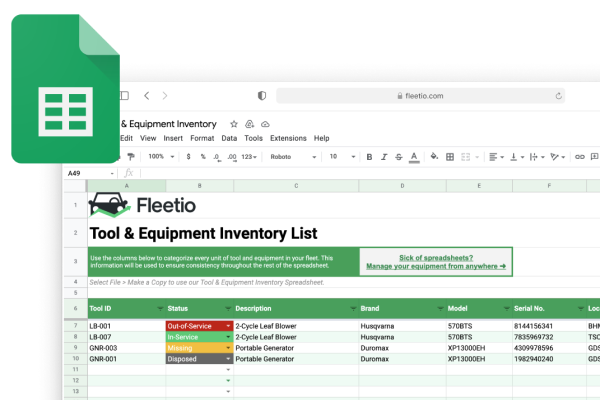
Task: Open the Format menu
Action: (202, 138)
